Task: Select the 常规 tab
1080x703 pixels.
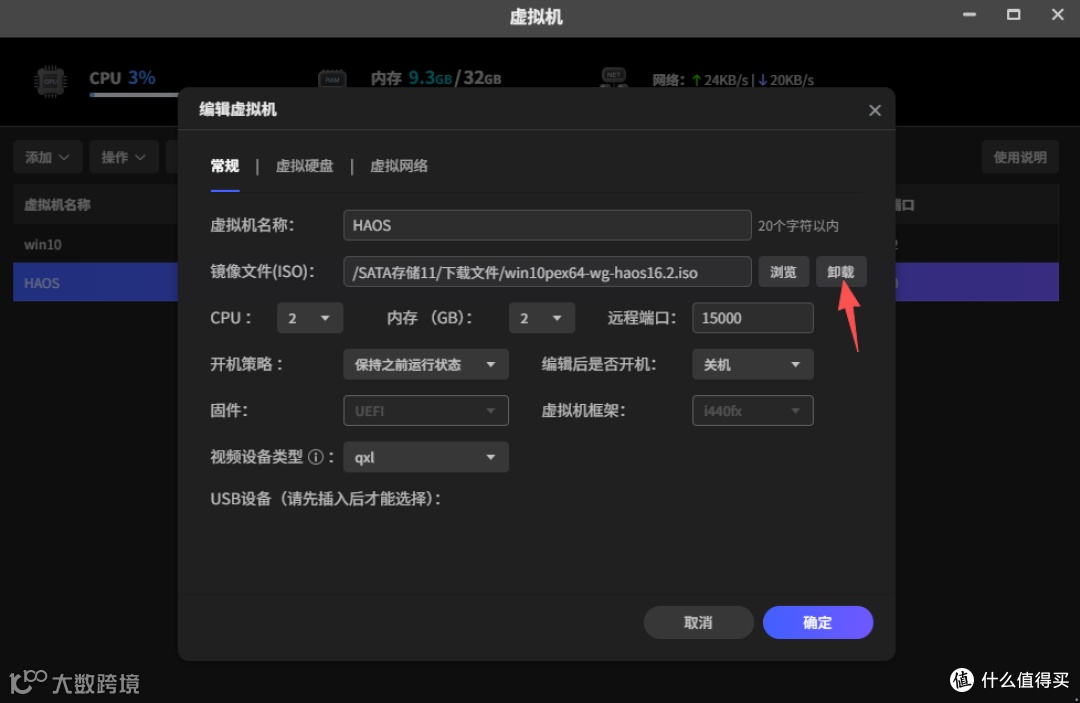Action: tap(225, 166)
